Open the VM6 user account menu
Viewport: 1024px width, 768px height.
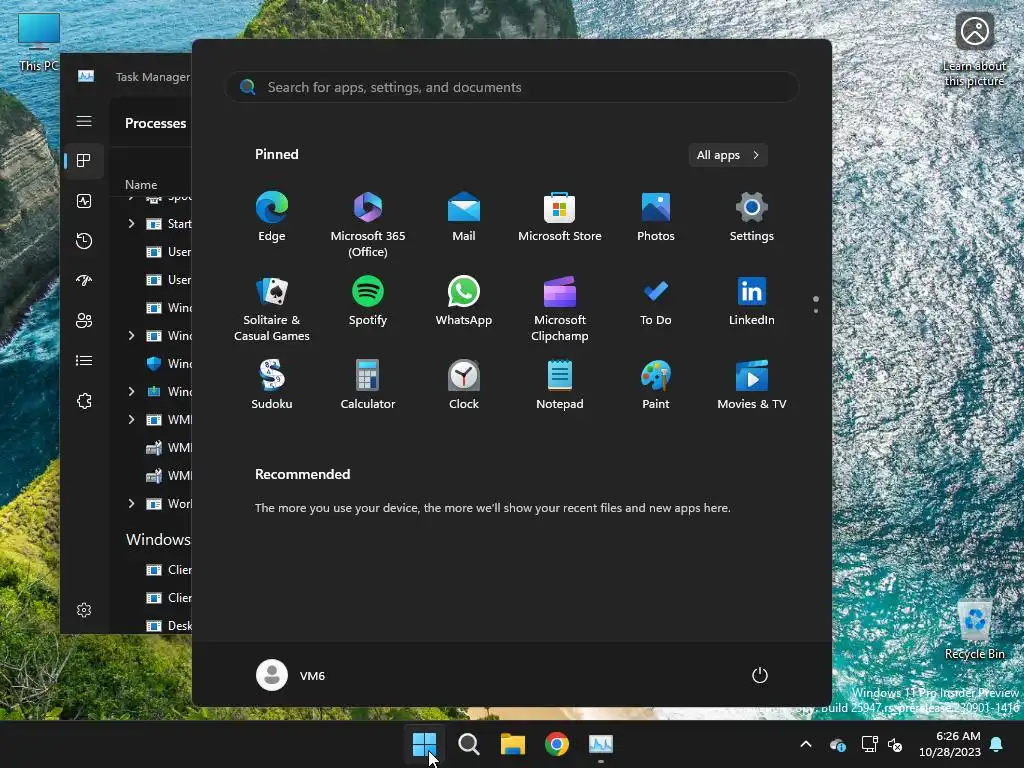[x=291, y=675]
